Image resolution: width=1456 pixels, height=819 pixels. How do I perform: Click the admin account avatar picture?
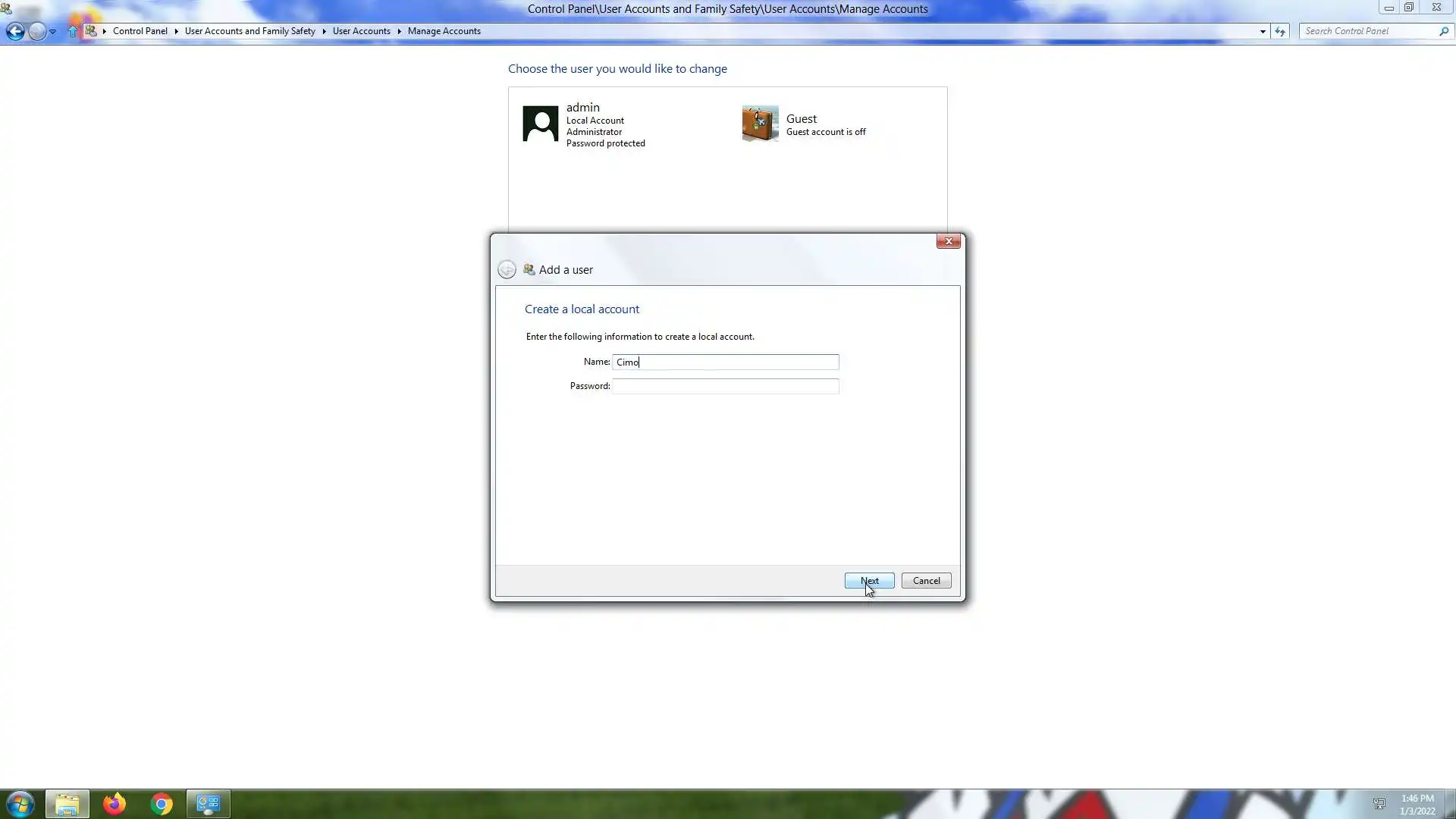point(540,124)
